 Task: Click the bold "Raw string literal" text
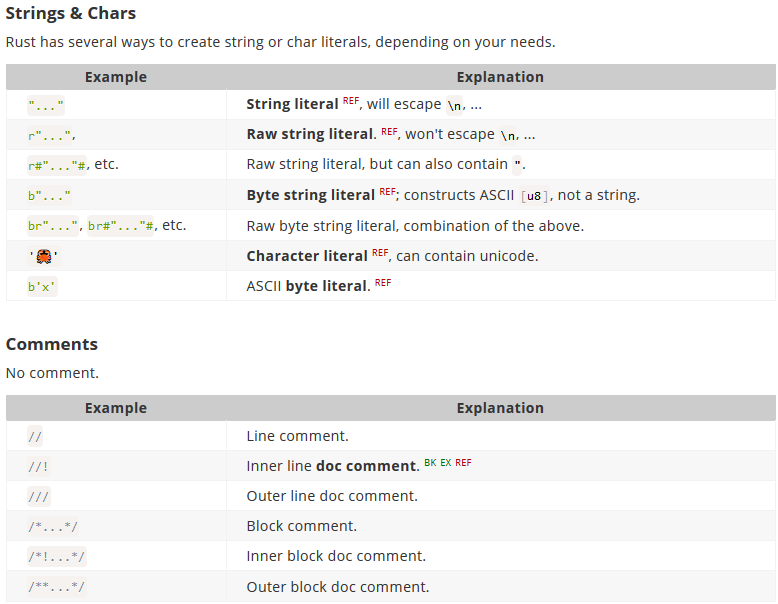pyautogui.click(x=310, y=134)
